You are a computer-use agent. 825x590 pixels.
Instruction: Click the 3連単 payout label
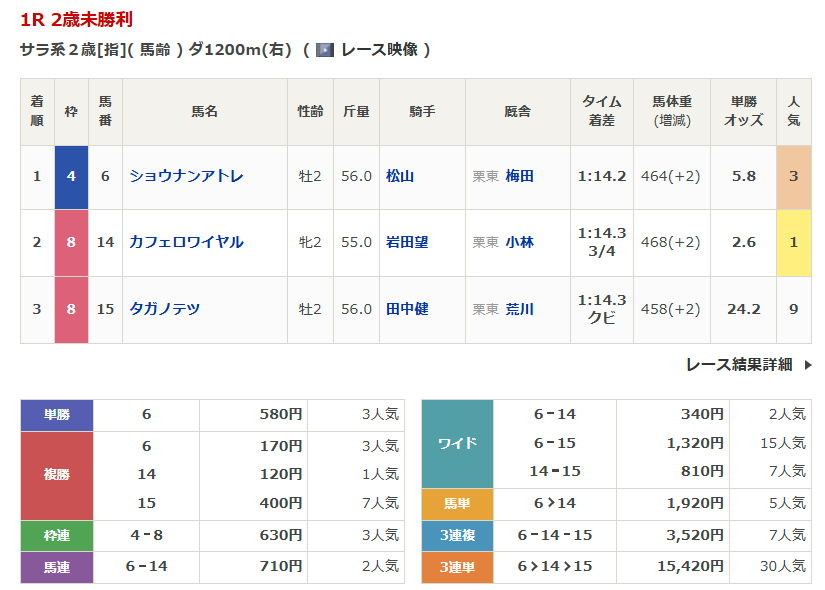pos(457,566)
